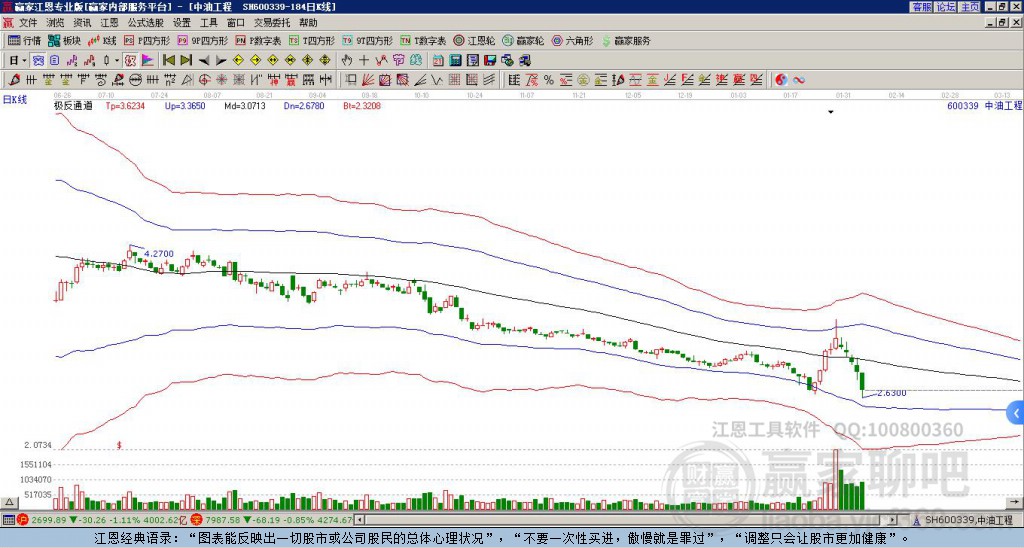
Task: Click the black right-pointing arrow icon
Action: 221,61
